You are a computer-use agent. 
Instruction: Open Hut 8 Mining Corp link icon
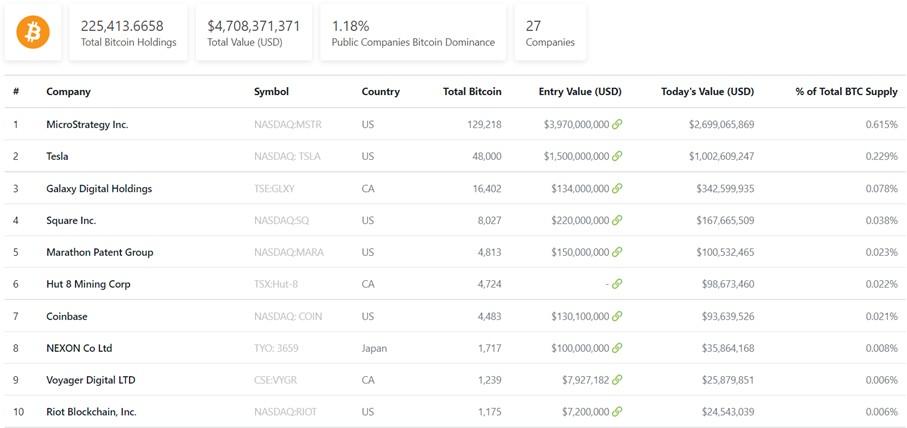[x=617, y=284]
